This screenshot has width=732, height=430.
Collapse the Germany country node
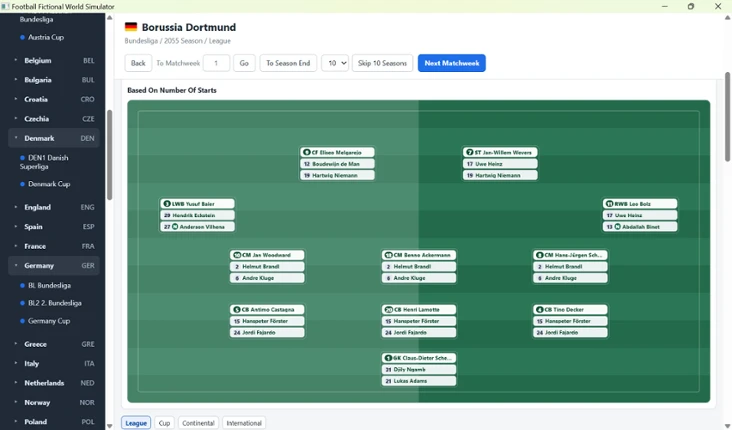coord(15,265)
